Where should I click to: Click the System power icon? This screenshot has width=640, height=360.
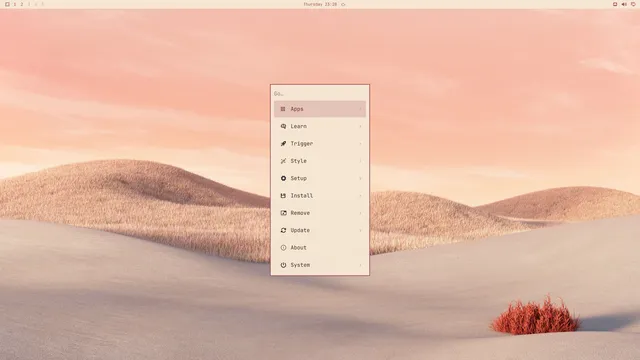(283, 265)
